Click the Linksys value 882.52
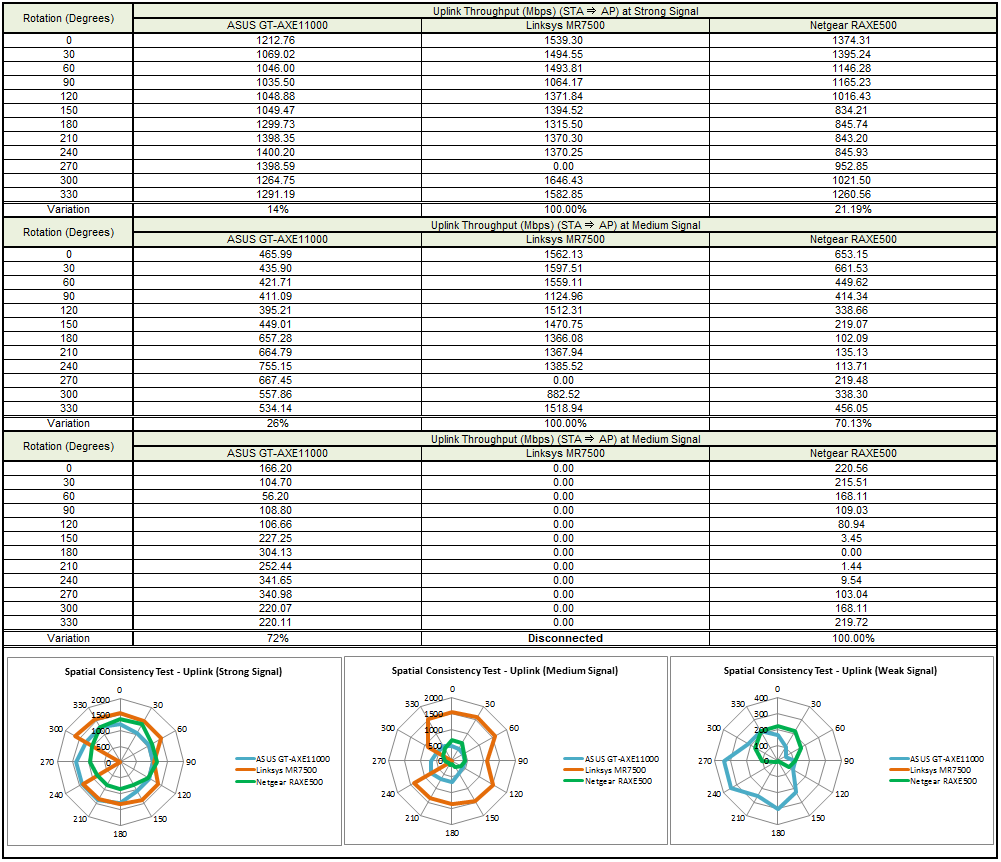This screenshot has width=1001, height=862. [x=564, y=395]
